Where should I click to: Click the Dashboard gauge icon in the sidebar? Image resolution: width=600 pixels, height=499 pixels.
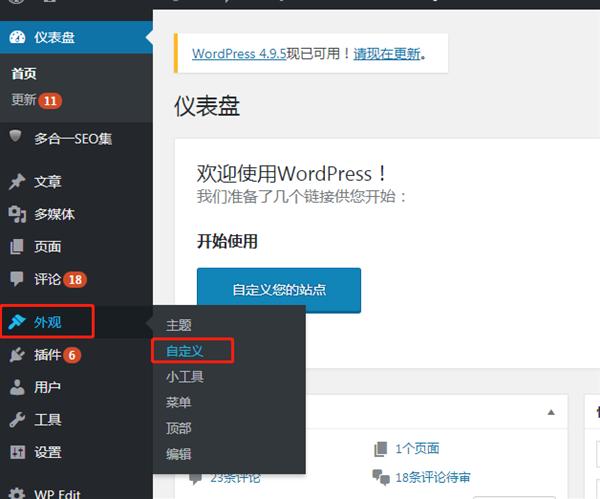17,38
